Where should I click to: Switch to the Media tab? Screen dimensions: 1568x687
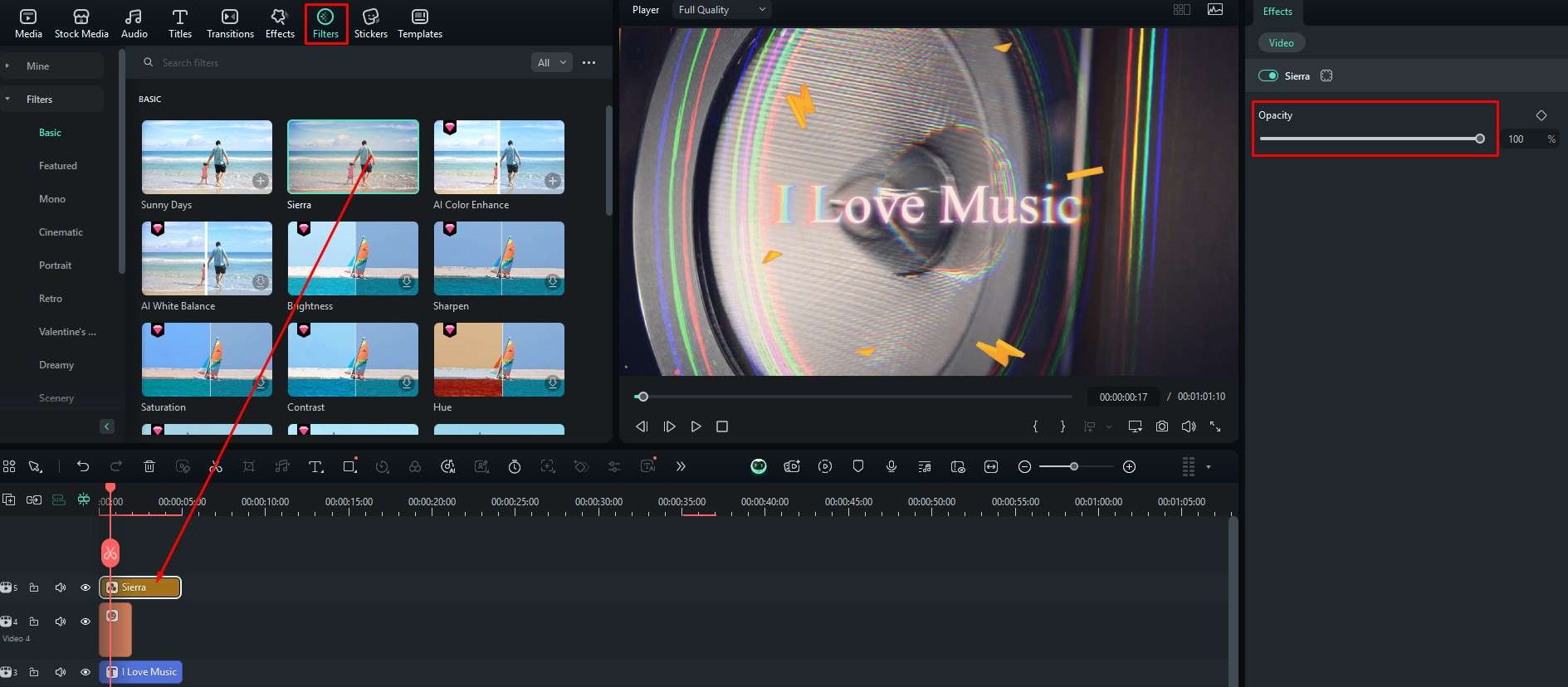click(28, 23)
